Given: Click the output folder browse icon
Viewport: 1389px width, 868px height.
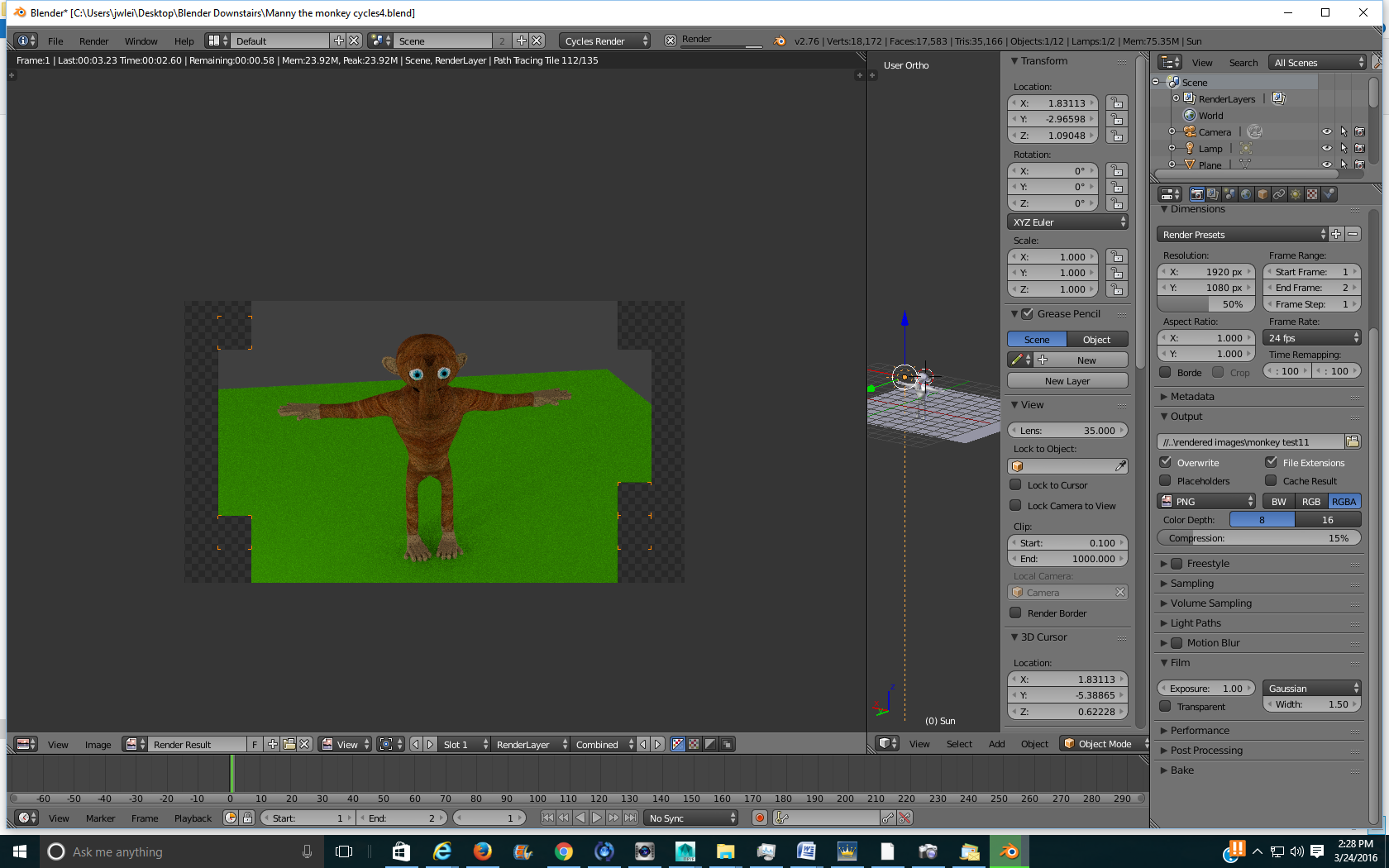Looking at the screenshot, I should [1353, 441].
